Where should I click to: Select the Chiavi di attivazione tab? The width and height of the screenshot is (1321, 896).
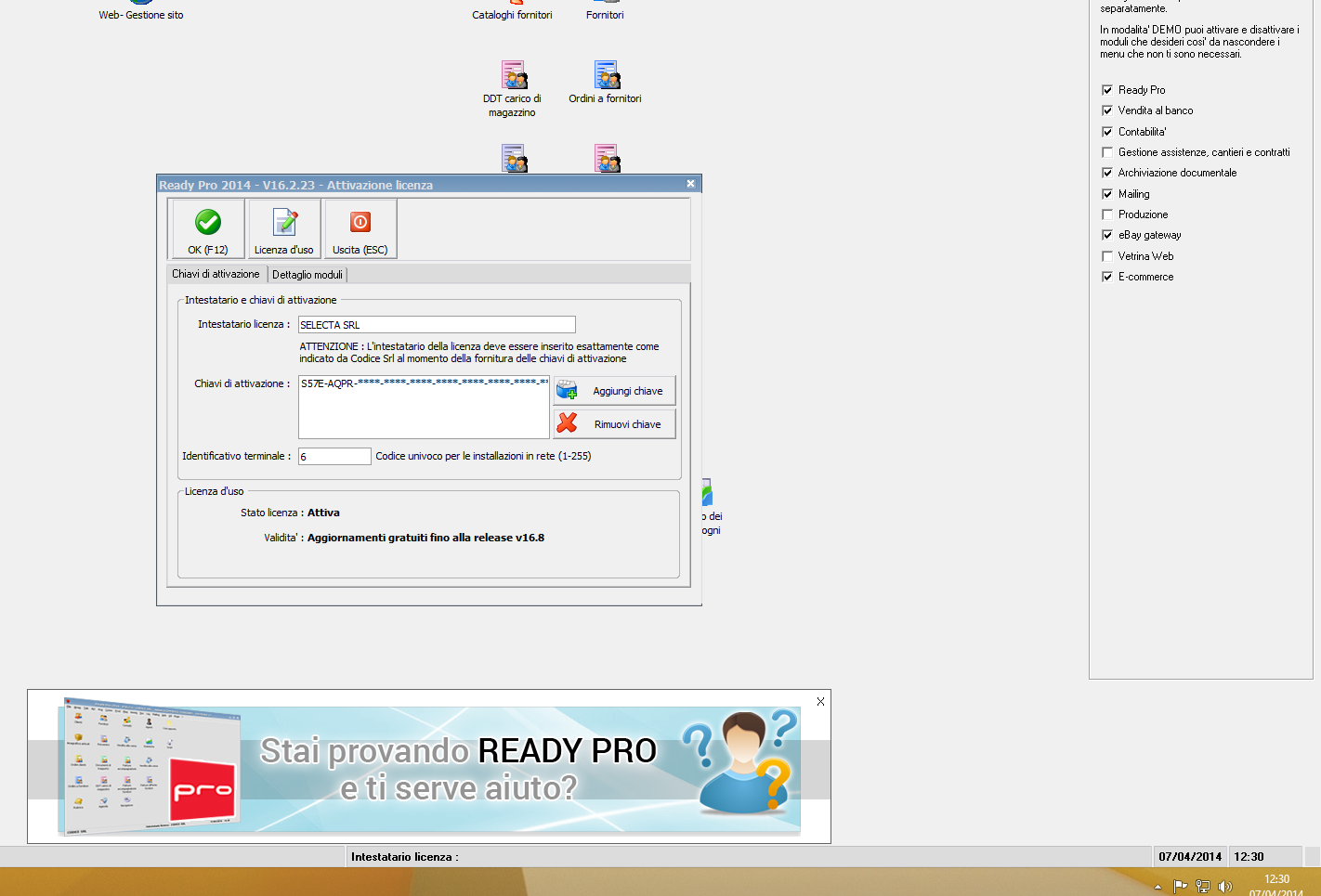(216, 274)
